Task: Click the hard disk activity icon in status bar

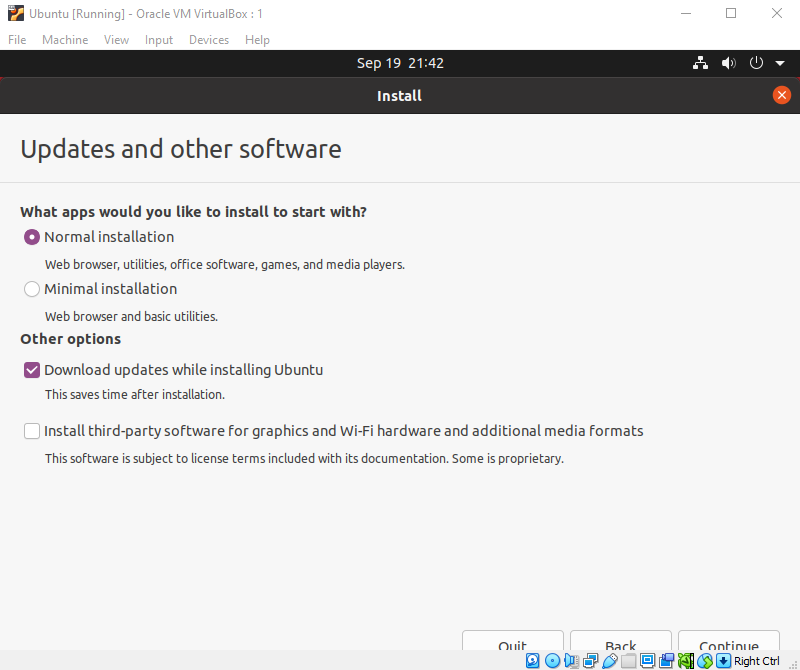Action: [x=531, y=661]
